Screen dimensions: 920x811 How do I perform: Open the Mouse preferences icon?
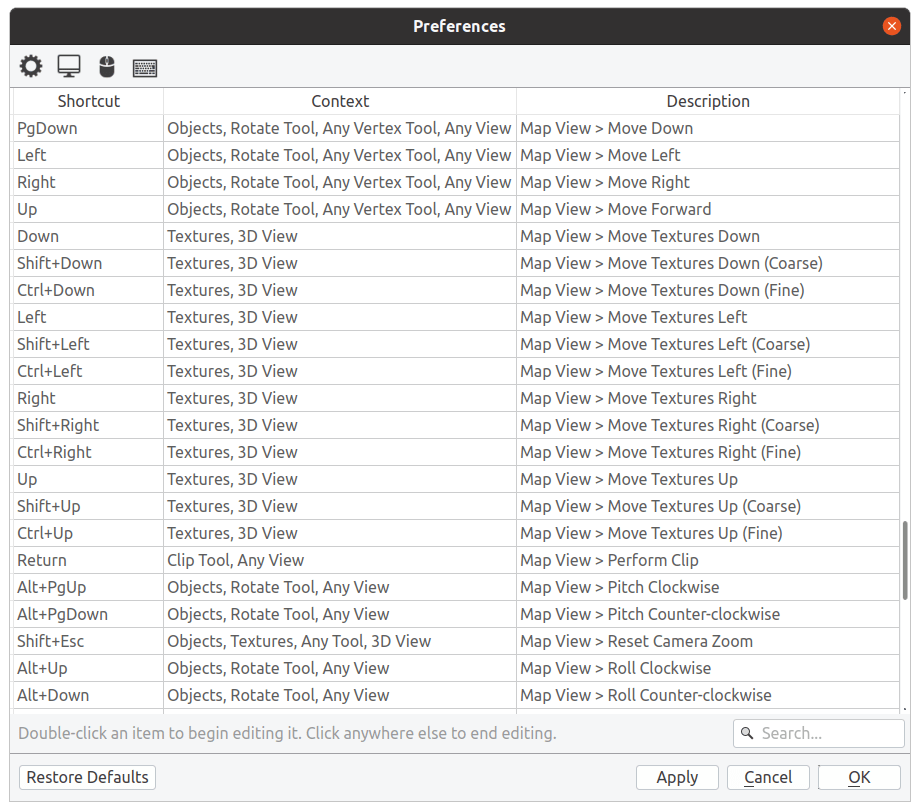pyautogui.click(x=107, y=67)
